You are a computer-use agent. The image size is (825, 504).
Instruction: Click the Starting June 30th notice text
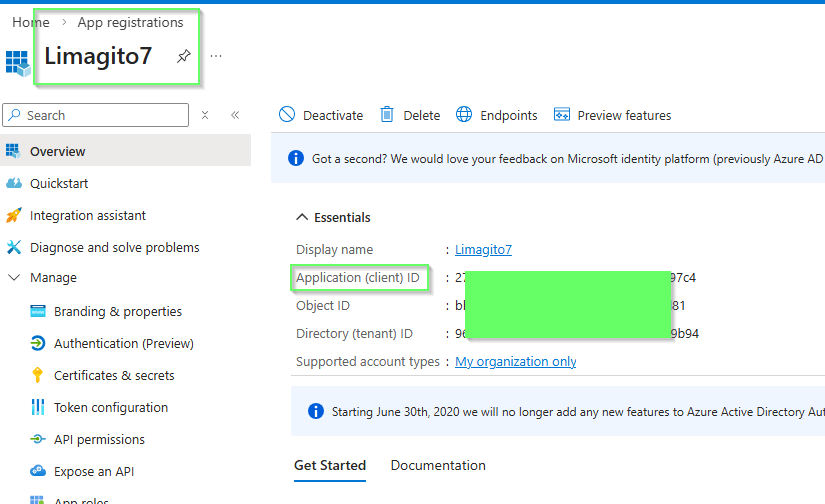pyautogui.click(x=577, y=412)
